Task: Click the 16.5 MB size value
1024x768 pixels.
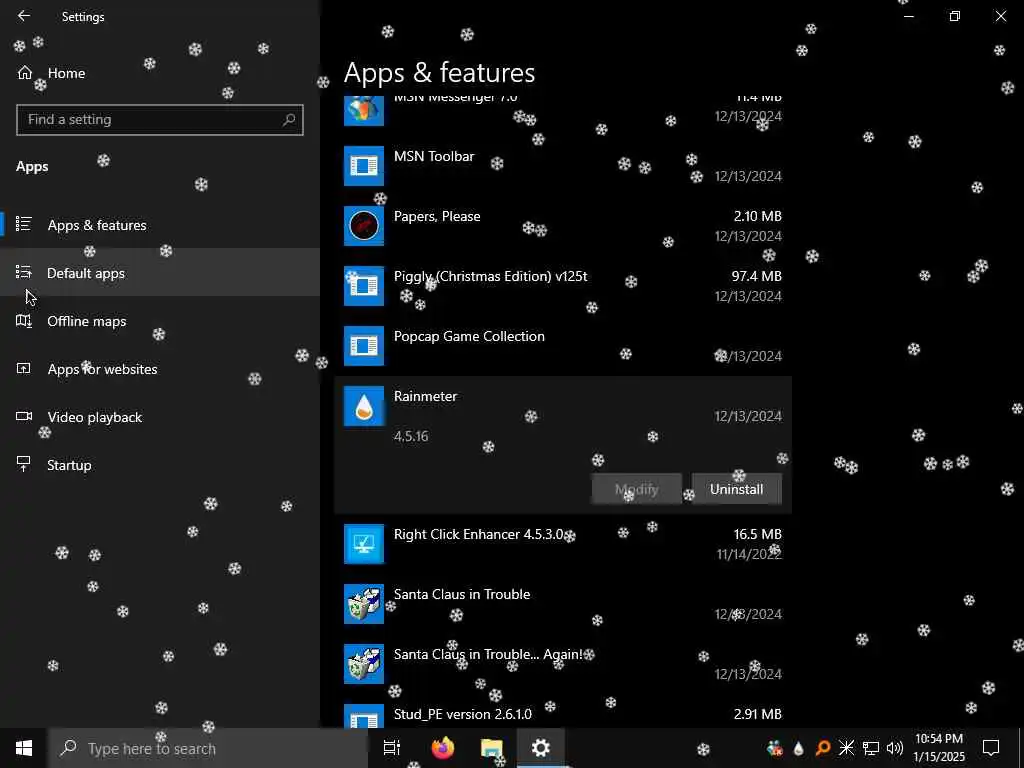Action: coord(758,534)
